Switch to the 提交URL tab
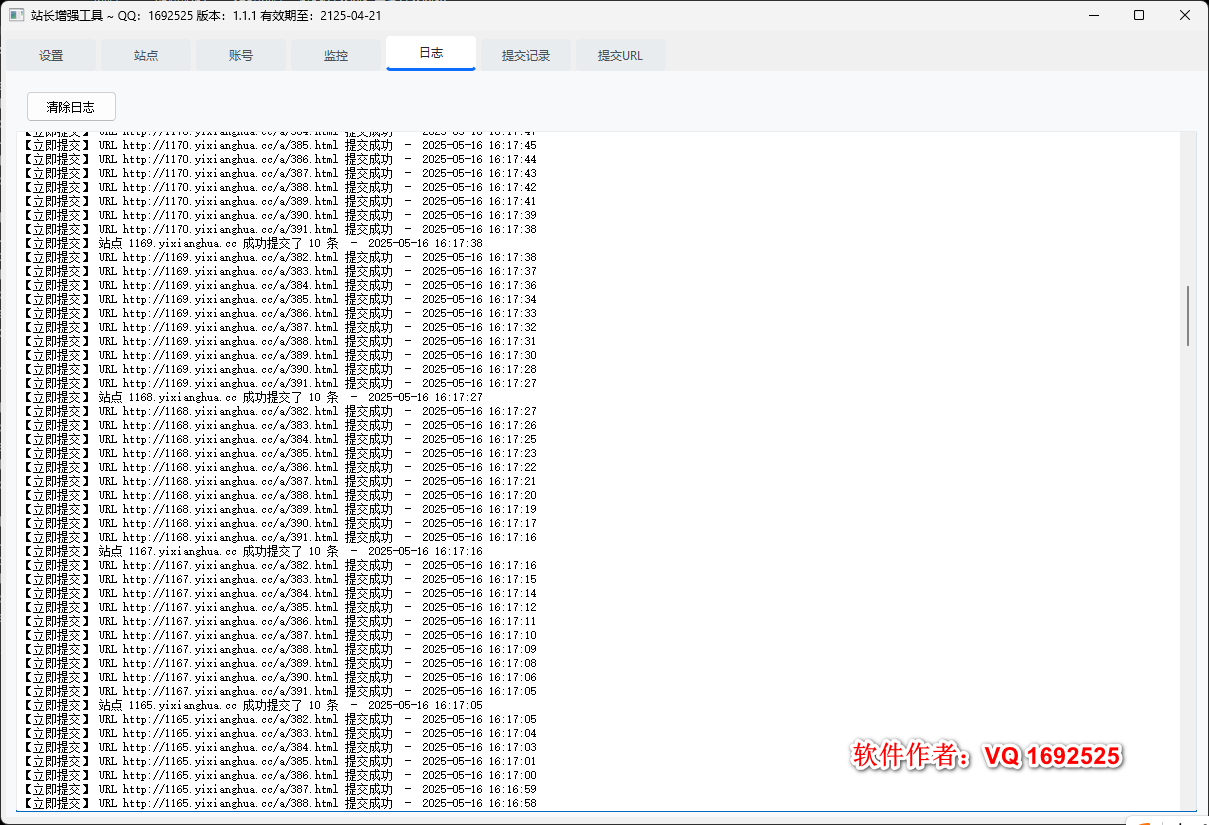 point(620,56)
